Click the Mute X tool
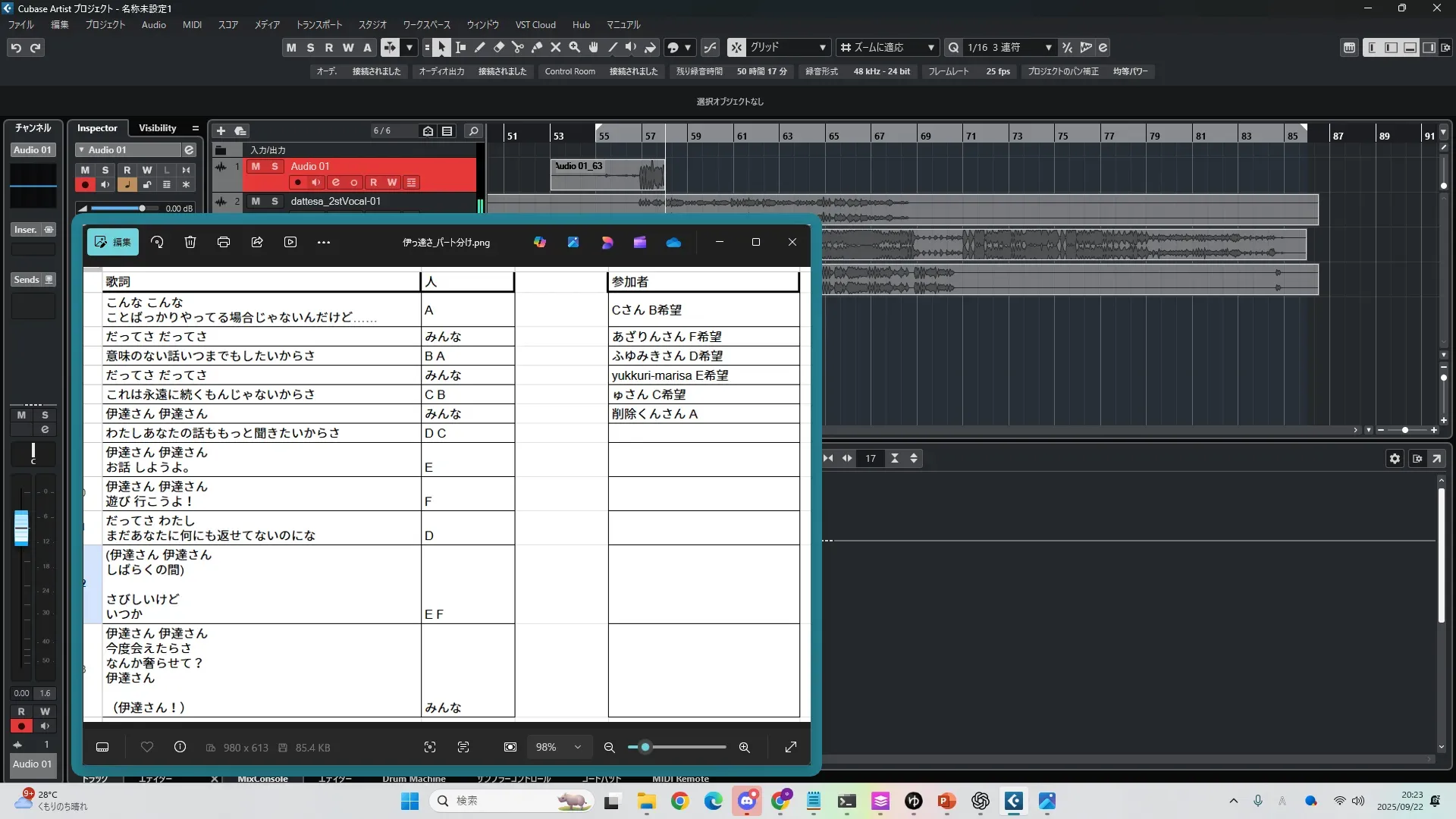Viewport: 1456px width, 819px height. click(x=556, y=48)
